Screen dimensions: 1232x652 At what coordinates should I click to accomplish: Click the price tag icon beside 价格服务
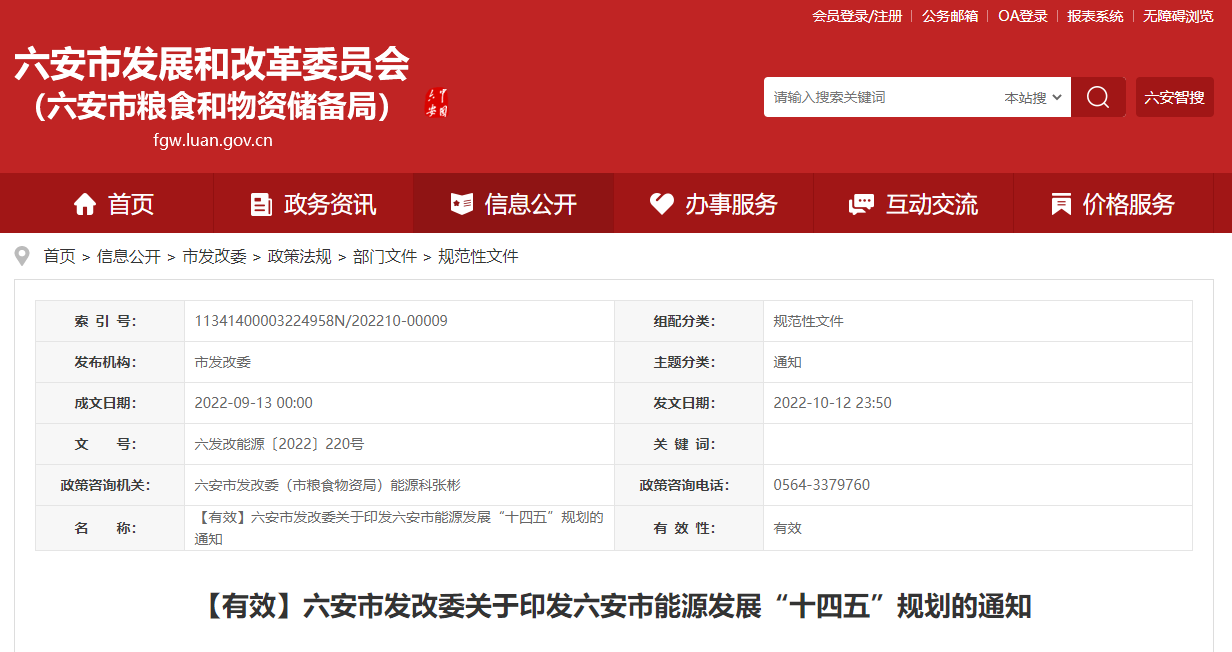click(x=1060, y=203)
